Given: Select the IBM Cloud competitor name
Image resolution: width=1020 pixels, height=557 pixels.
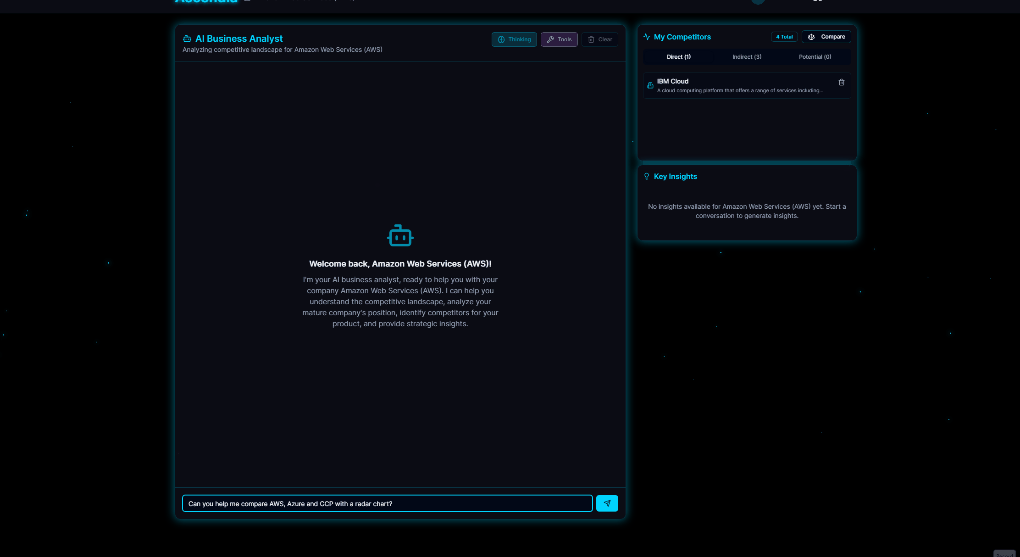Looking at the screenshot, I should 673,81.
